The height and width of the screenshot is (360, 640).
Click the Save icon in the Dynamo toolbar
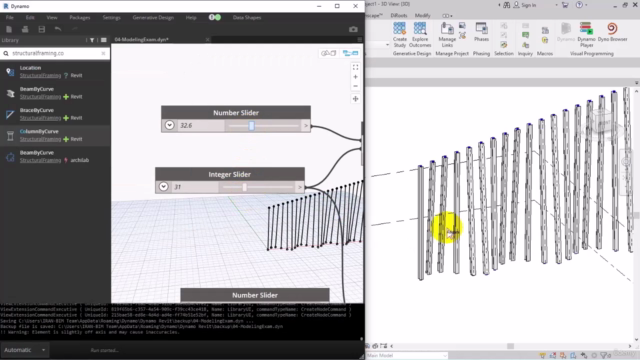41,29
